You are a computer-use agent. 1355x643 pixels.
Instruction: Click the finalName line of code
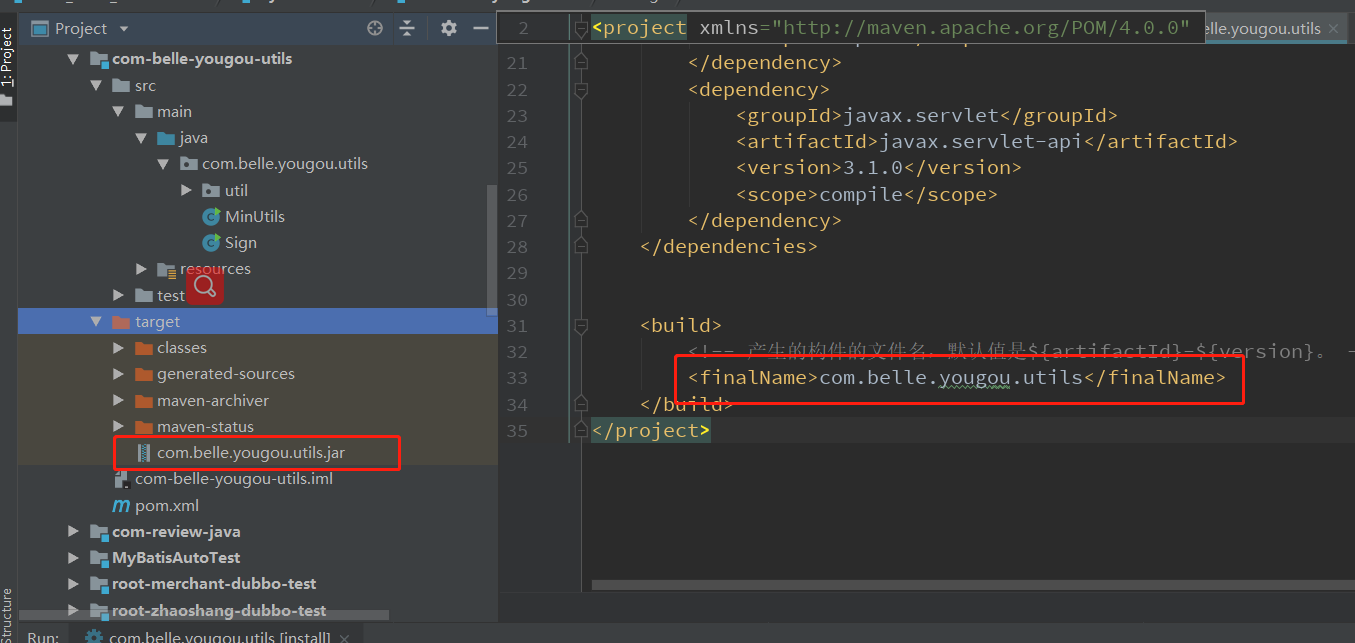956,377
